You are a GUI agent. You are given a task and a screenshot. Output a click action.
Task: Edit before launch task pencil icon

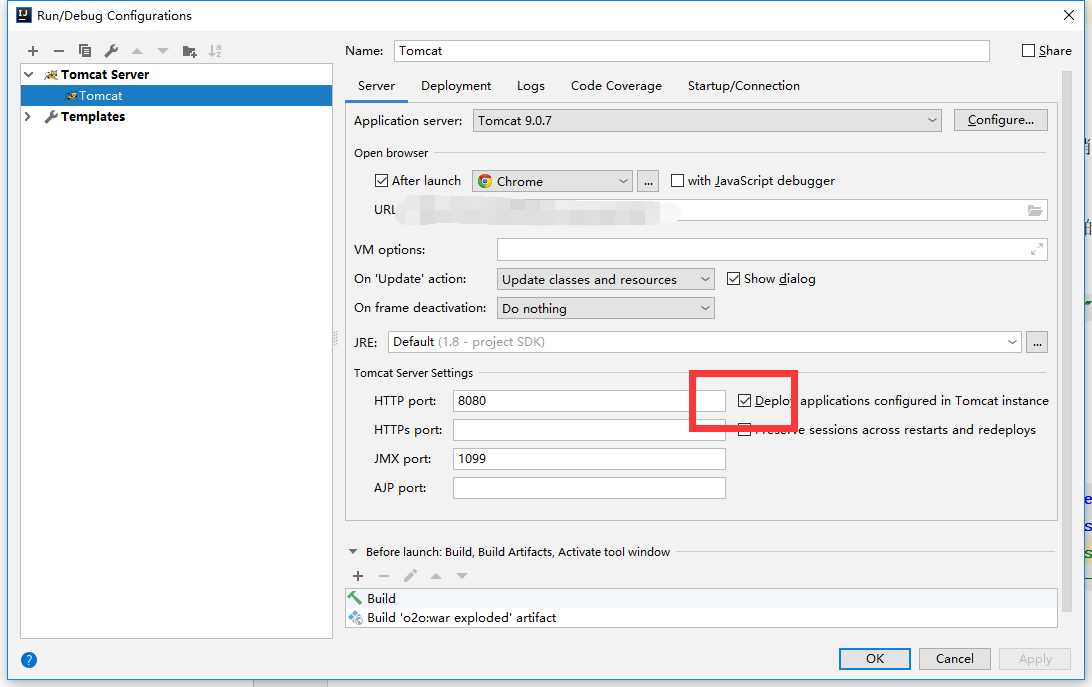410,576
